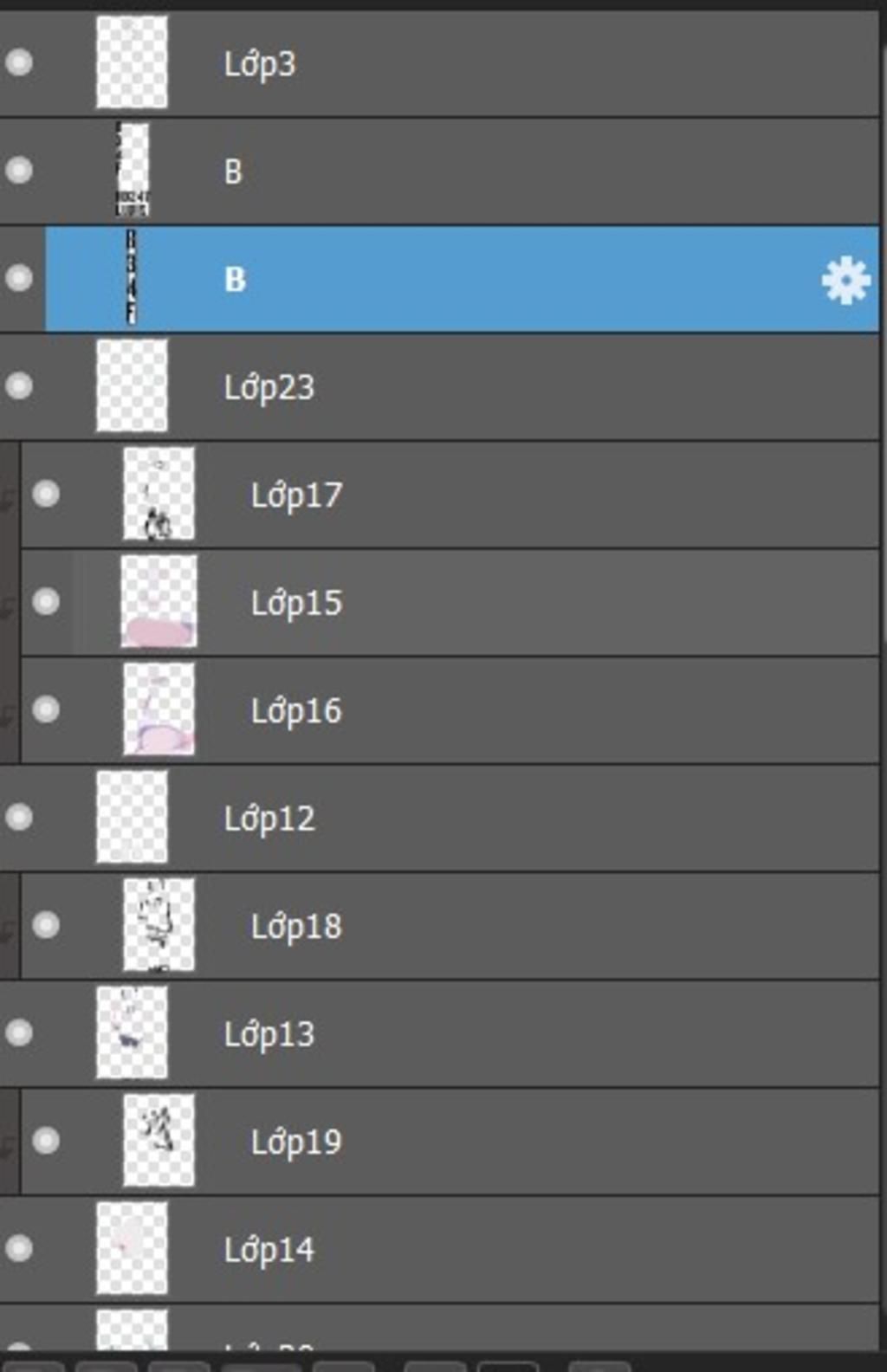
Task: Select the layer named Lớp19
Action: point(296,1142)
